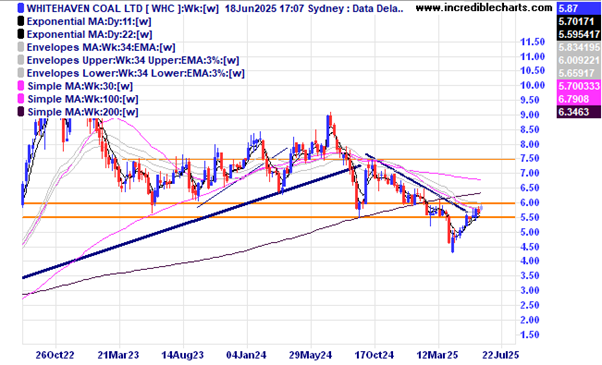The width and height of the screenshot is (602, 365).
Task: Click the 5.70171 EMA value box
Action: pyautogui.click(x=579, y=21)
